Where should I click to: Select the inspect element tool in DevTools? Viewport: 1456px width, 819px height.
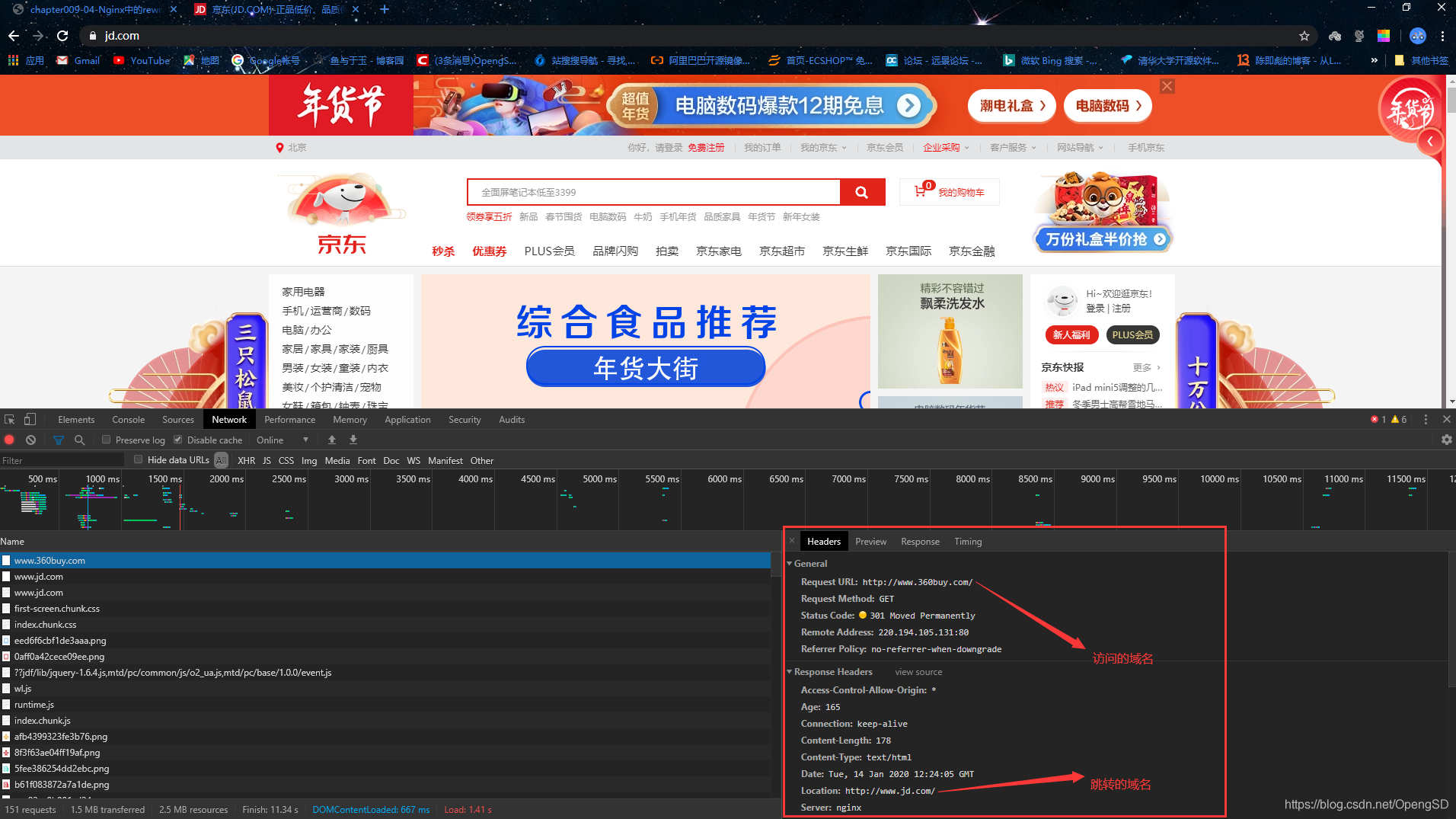click(9, 419)
